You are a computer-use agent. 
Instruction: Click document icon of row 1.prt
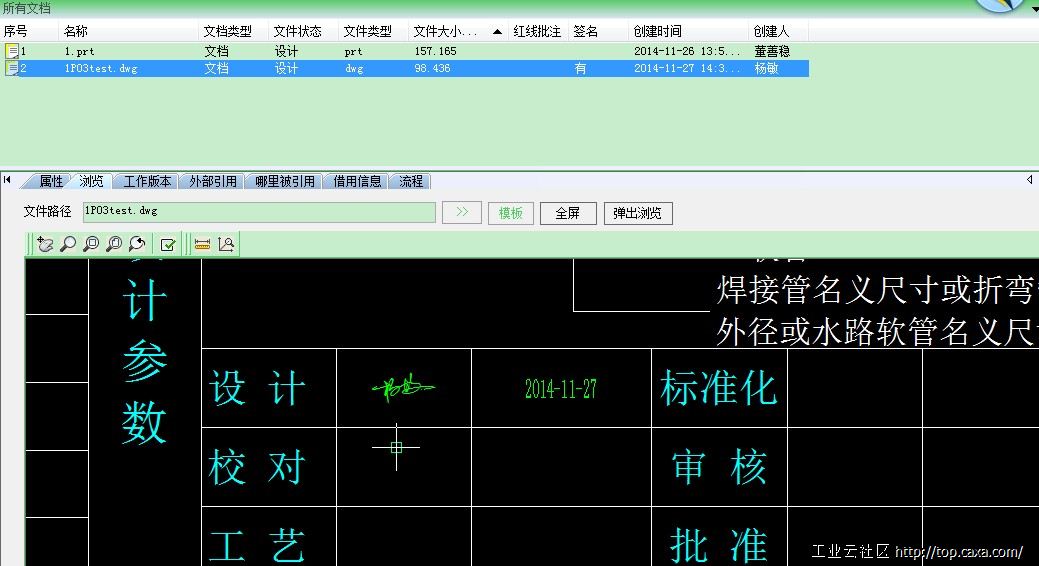[x=11, y=51]
